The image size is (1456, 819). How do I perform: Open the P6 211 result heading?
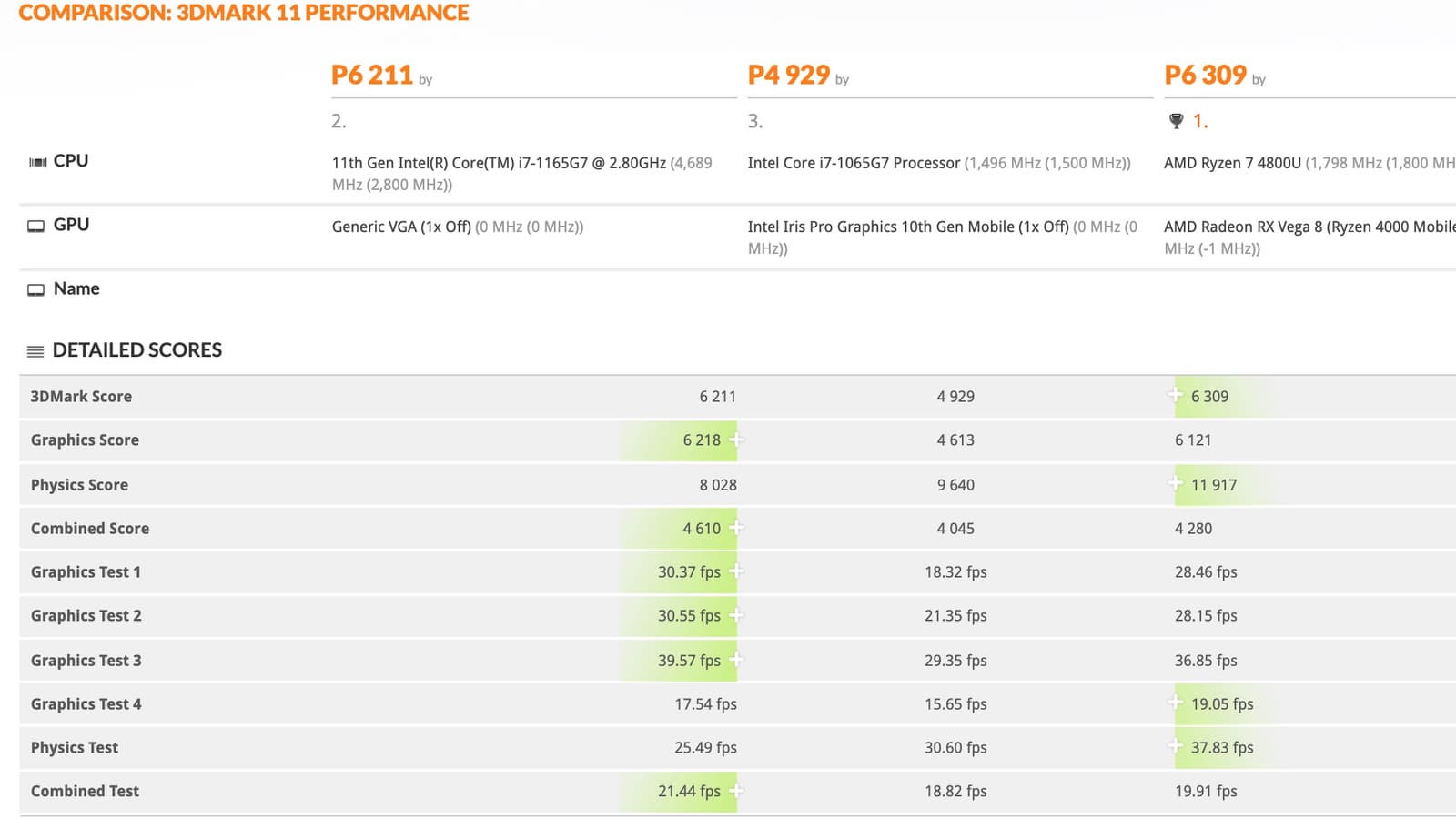[x=372, y=75]
